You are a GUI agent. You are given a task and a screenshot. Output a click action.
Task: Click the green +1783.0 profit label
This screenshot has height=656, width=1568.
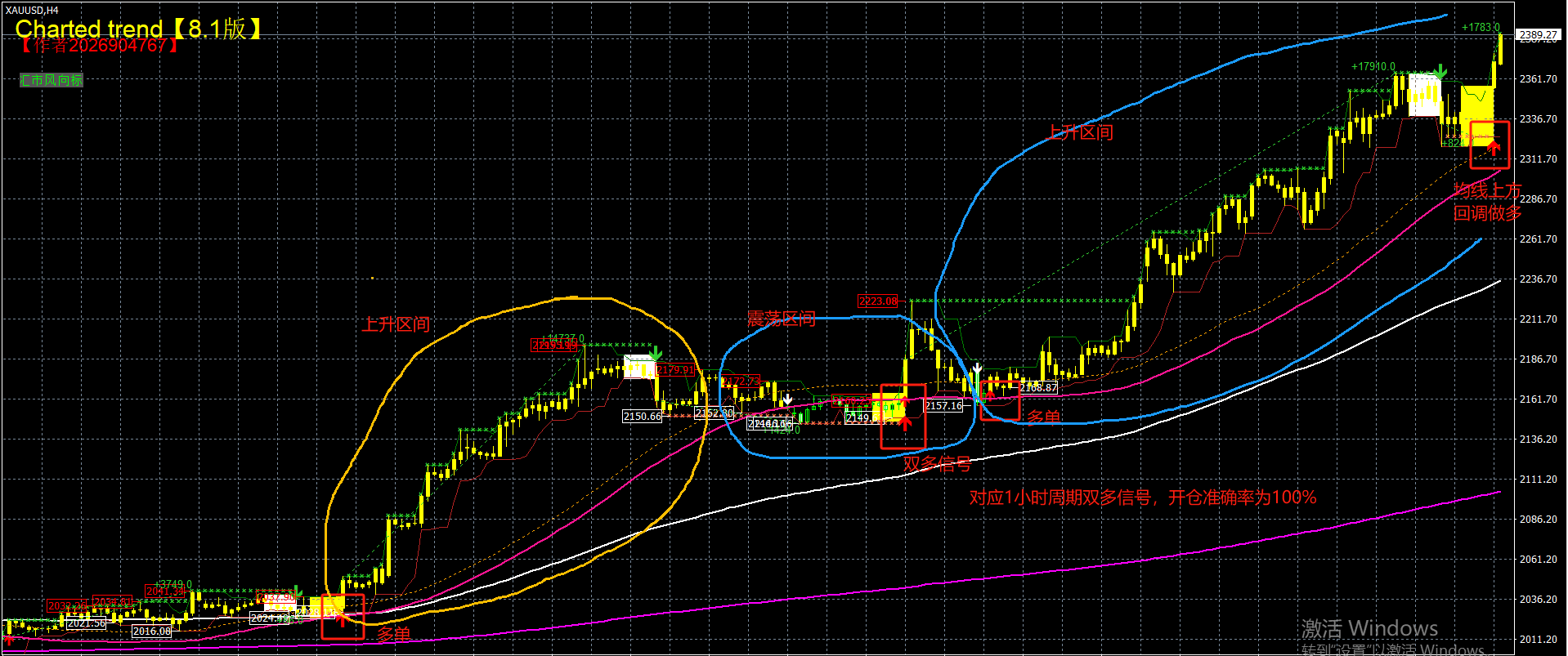click(1481, 27)
